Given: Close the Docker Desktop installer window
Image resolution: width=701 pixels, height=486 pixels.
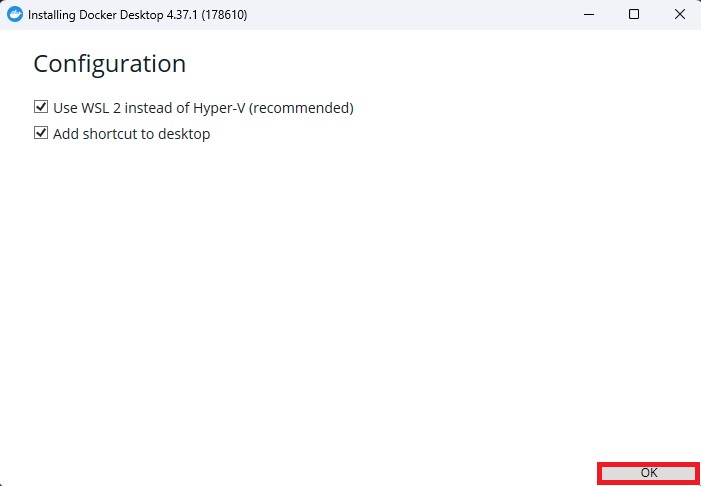Looking at the screenshot, I should click(680, 15).
